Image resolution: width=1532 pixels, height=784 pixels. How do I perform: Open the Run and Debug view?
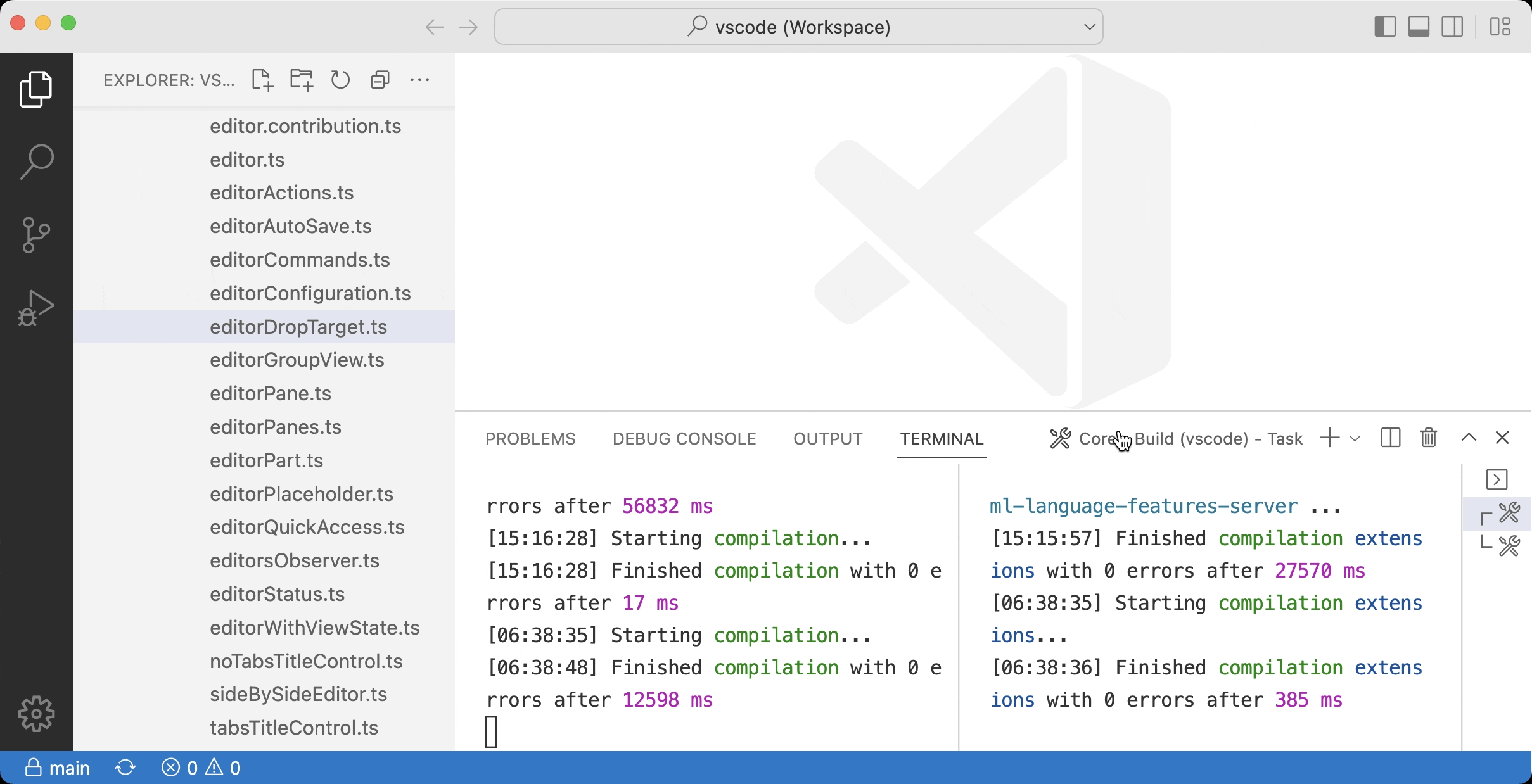click(x=36, y=308)
